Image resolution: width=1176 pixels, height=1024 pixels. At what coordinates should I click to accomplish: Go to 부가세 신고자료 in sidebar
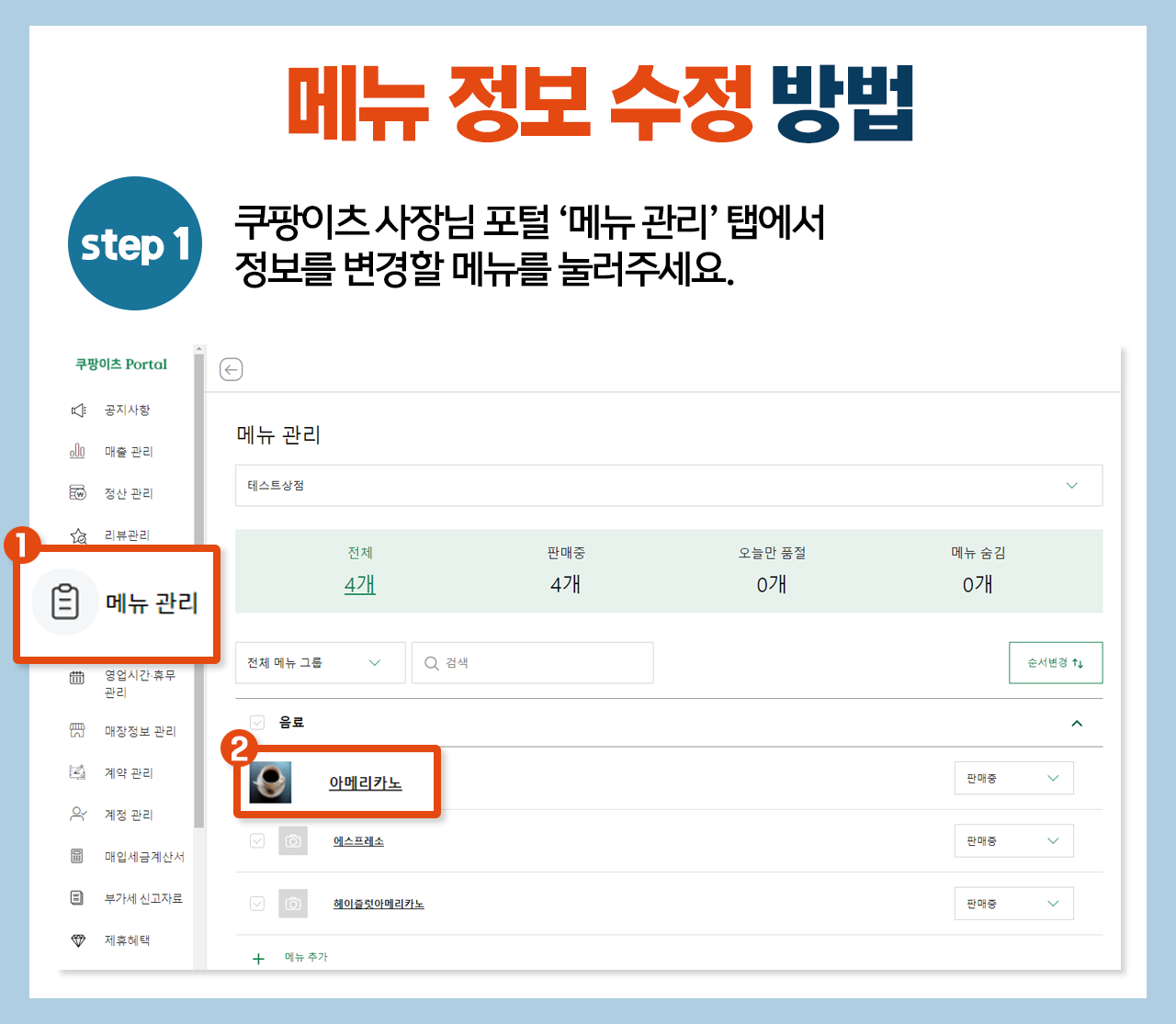coord(143,898)
